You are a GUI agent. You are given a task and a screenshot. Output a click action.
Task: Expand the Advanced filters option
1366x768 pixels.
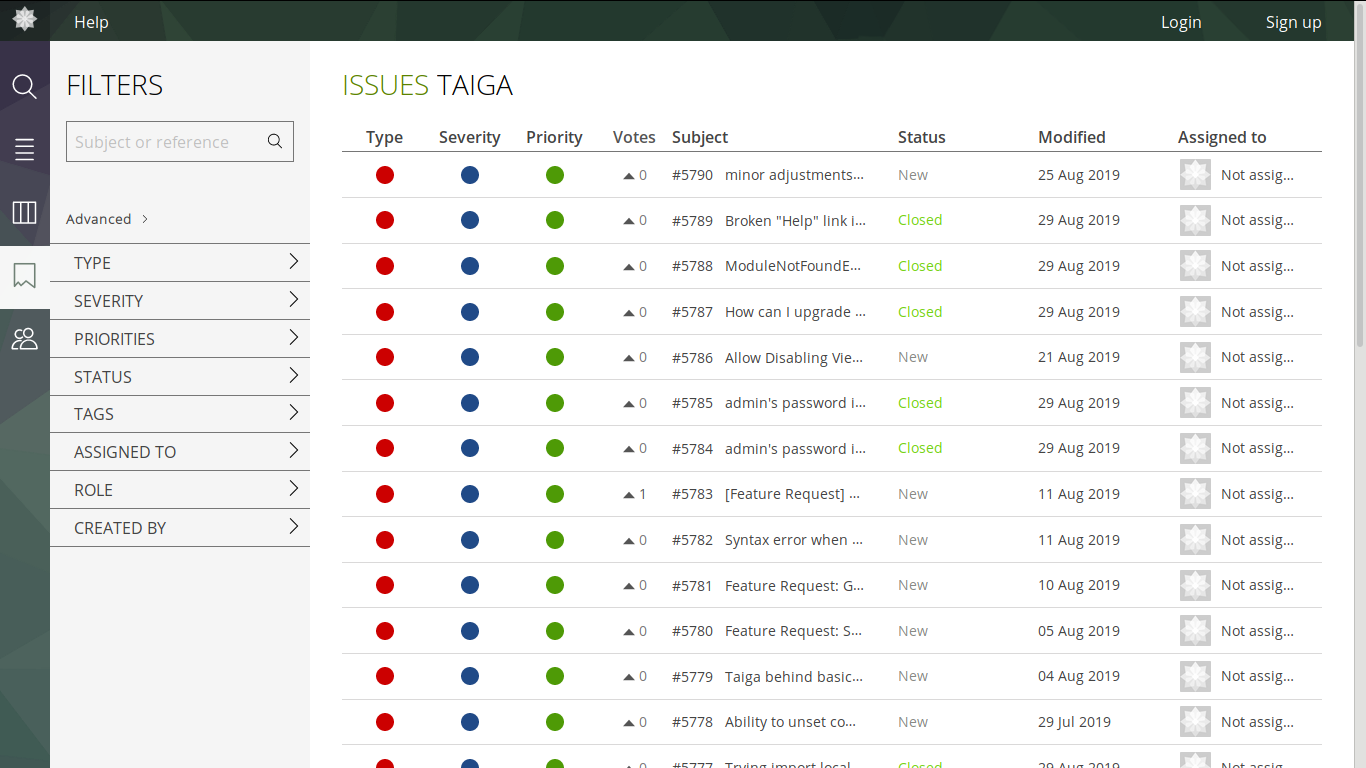pos(107,219)
